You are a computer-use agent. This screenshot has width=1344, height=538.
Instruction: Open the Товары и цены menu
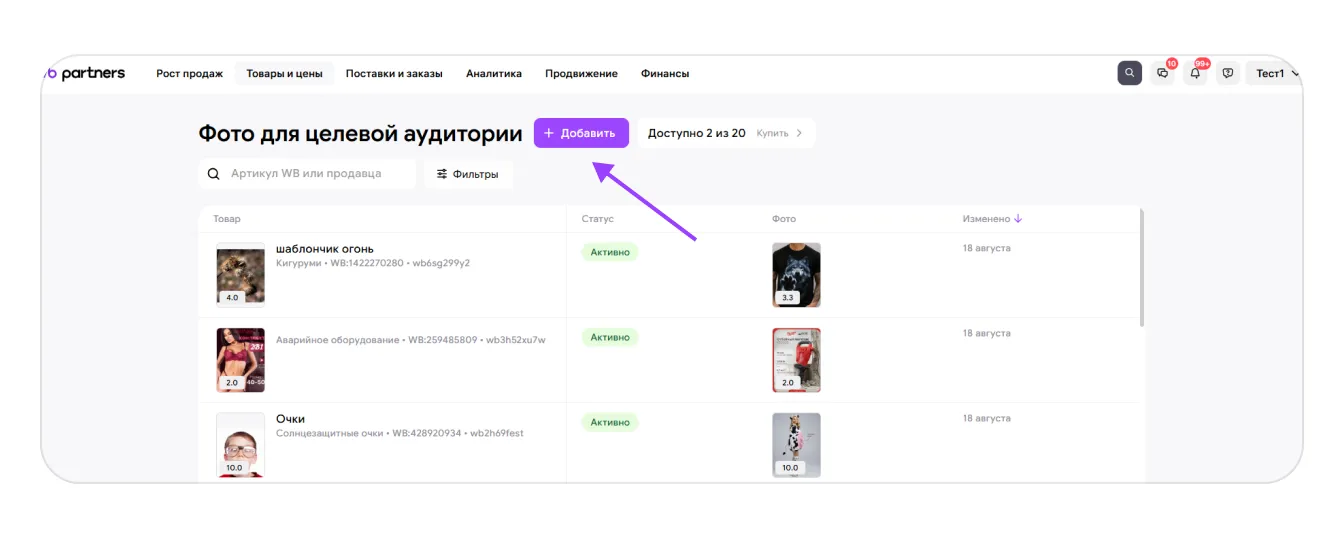tap(284, 73)
